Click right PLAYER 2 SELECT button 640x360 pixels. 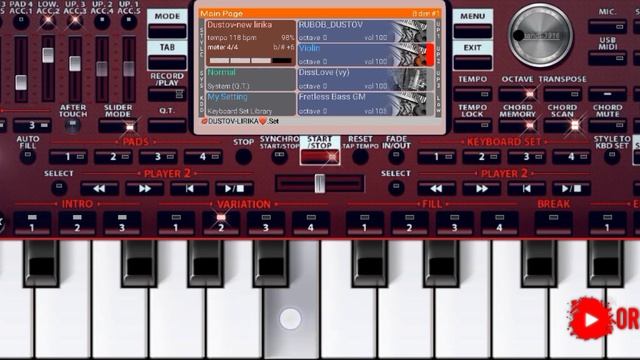pos(396,188)
